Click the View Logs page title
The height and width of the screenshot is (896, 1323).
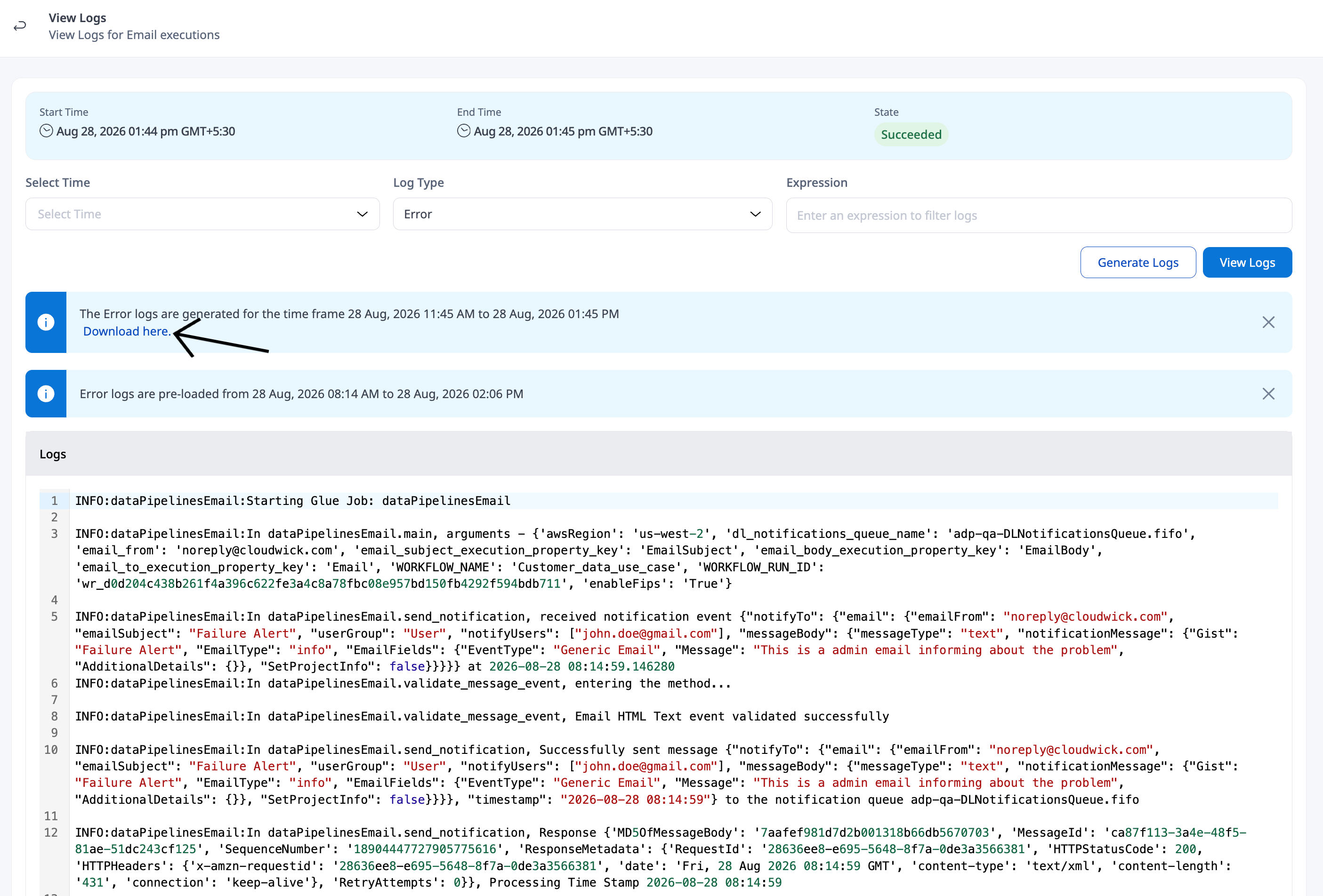coord(77,17)
